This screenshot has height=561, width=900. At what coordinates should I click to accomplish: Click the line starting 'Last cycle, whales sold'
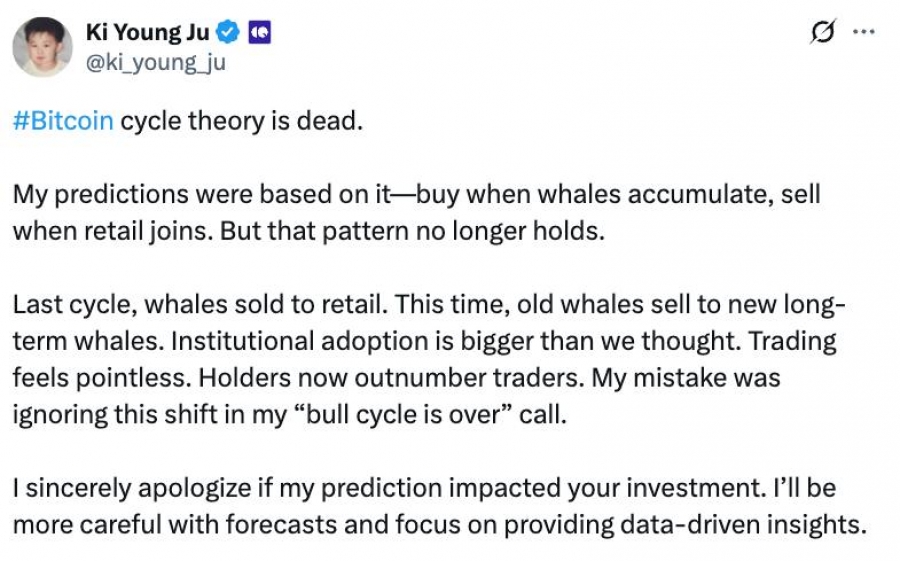[x=429, y=305]
